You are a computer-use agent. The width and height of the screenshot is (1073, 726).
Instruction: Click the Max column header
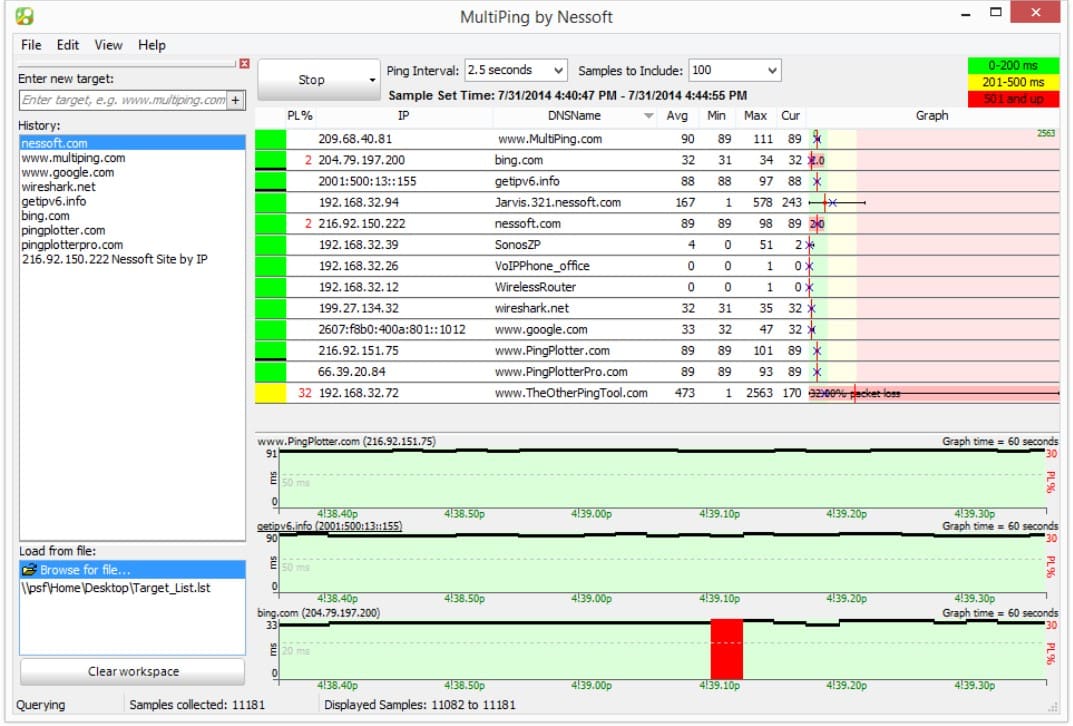tap(755, 116)
